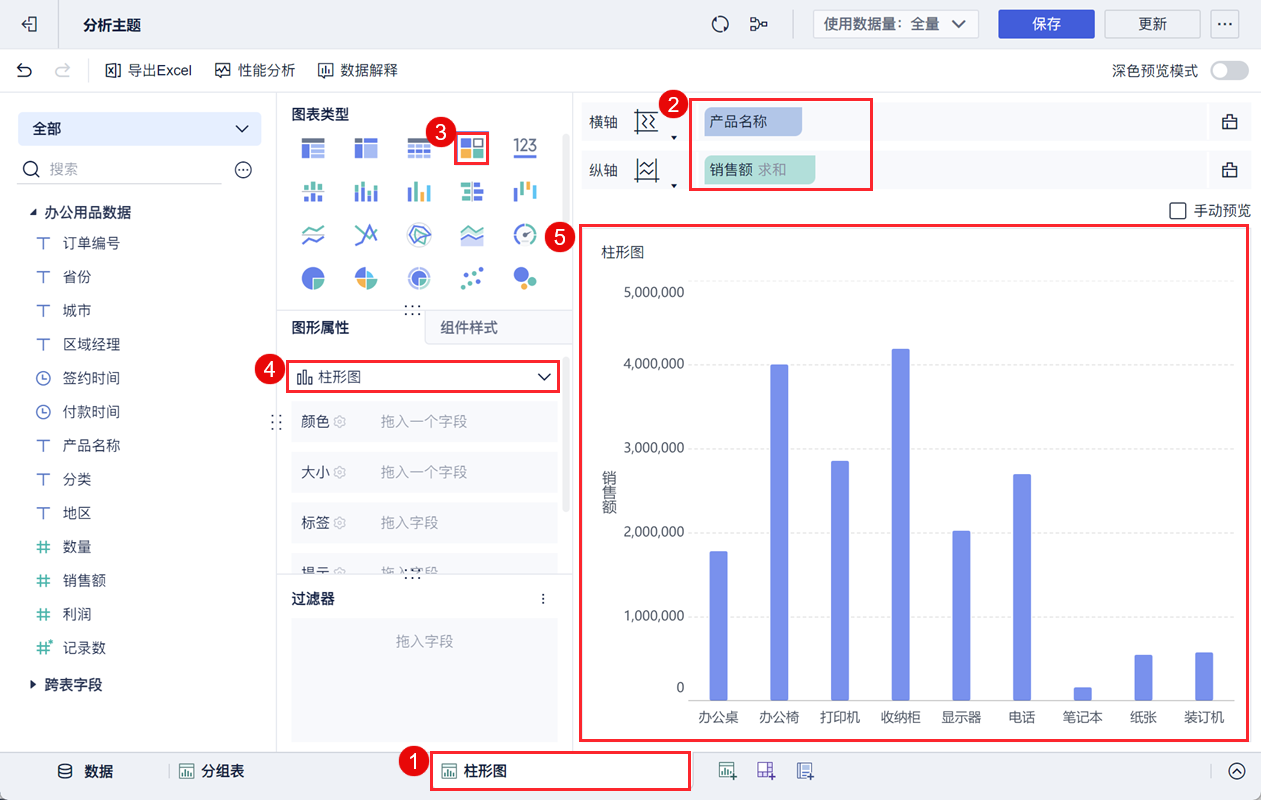Image resolution: width=1261 pixels, height=800 pixels.
Task: Click the field search box
Action: tap(121, 170)
